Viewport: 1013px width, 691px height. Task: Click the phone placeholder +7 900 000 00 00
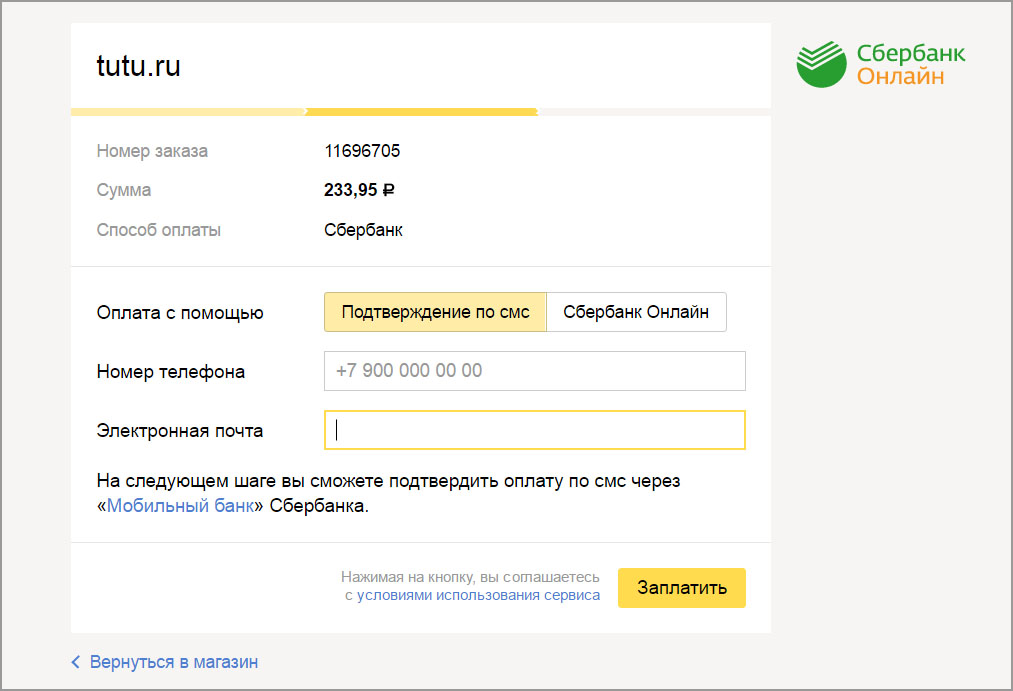pyautogui.click(x=403, y=370)
